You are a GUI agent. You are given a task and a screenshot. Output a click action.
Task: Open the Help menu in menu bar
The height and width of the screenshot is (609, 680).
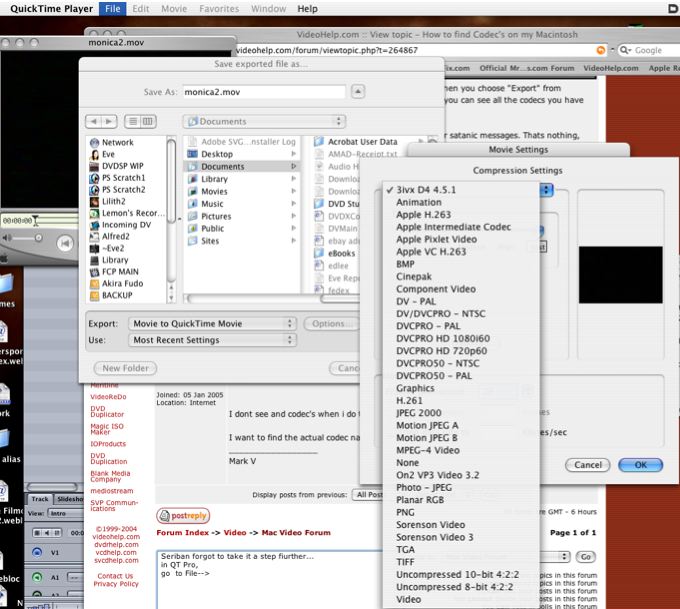(307, 9)
